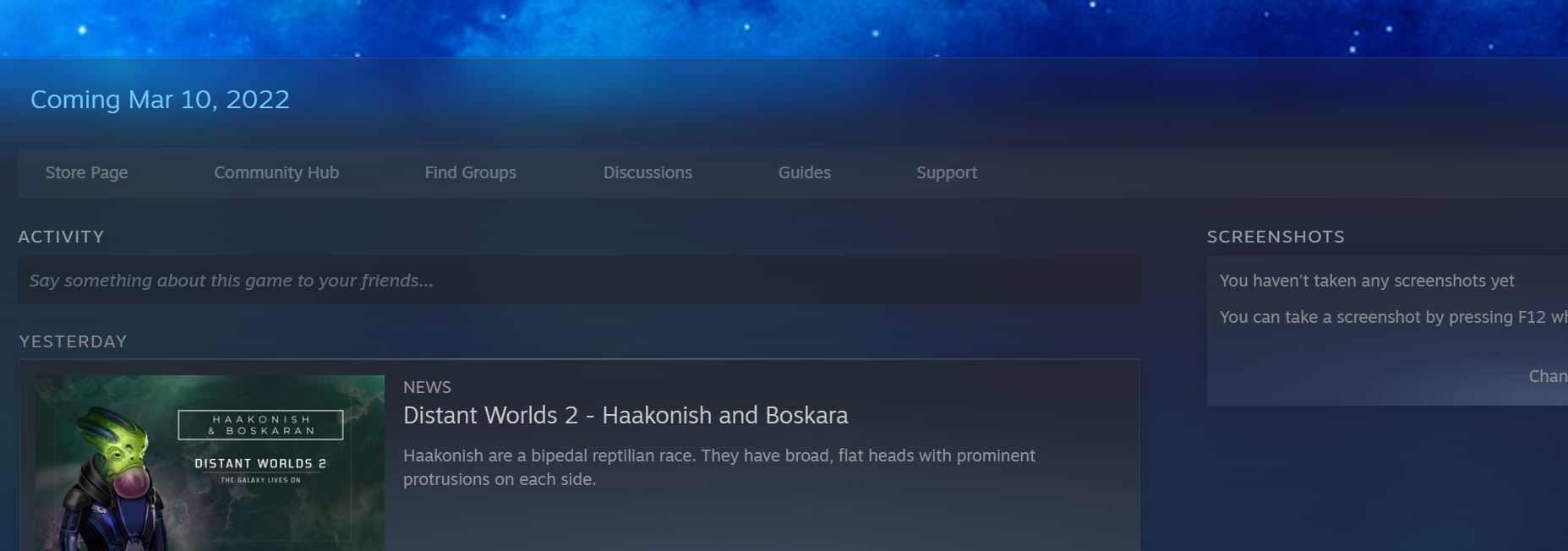Click the 'Coming Mar 10, 2022' release date text
The height and width of the screenshot is (551, 1568).
click(160, 100)
